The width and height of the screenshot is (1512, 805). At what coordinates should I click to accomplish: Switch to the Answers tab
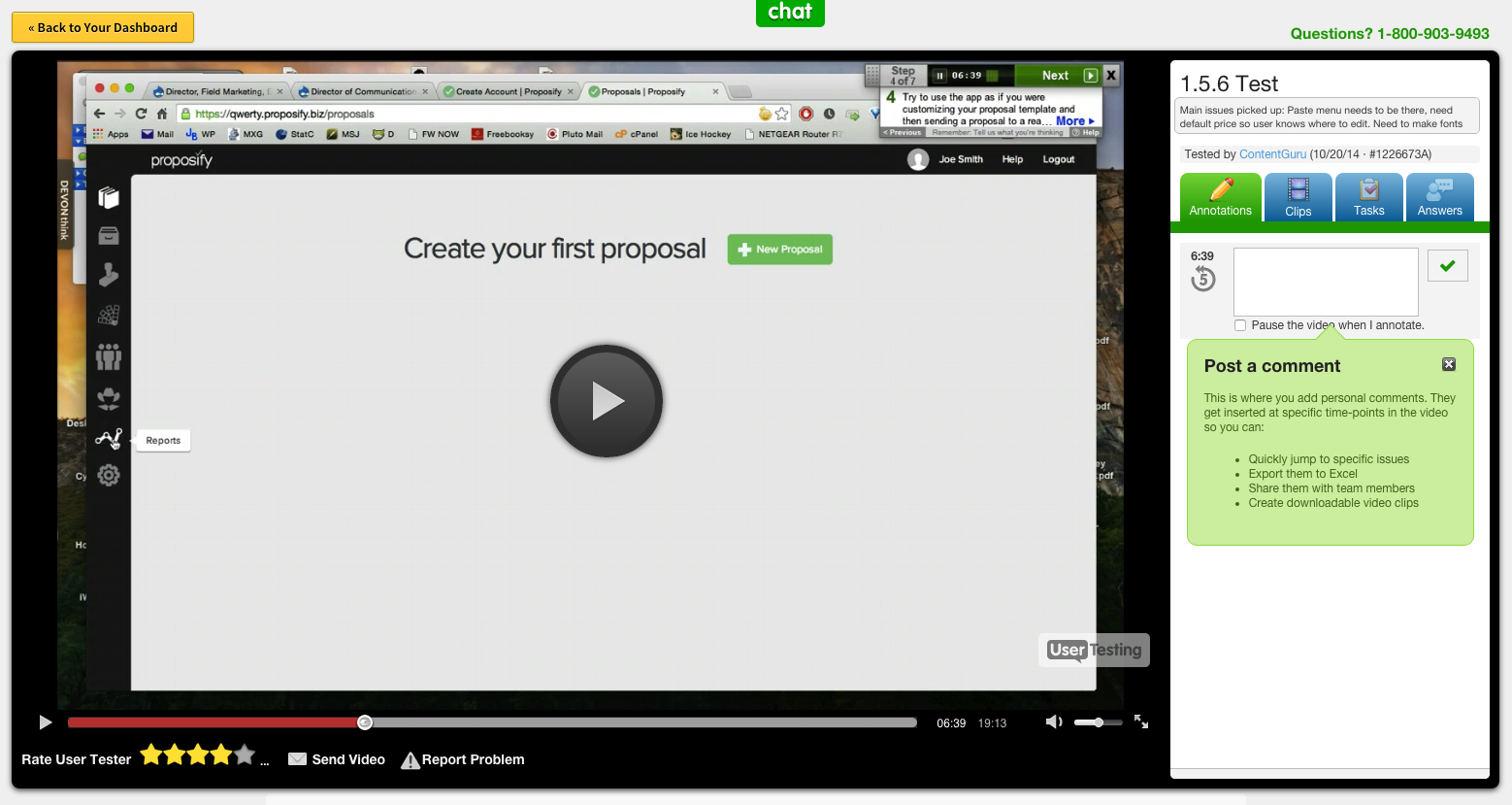pyautogui.click(x=1440, y=197)
